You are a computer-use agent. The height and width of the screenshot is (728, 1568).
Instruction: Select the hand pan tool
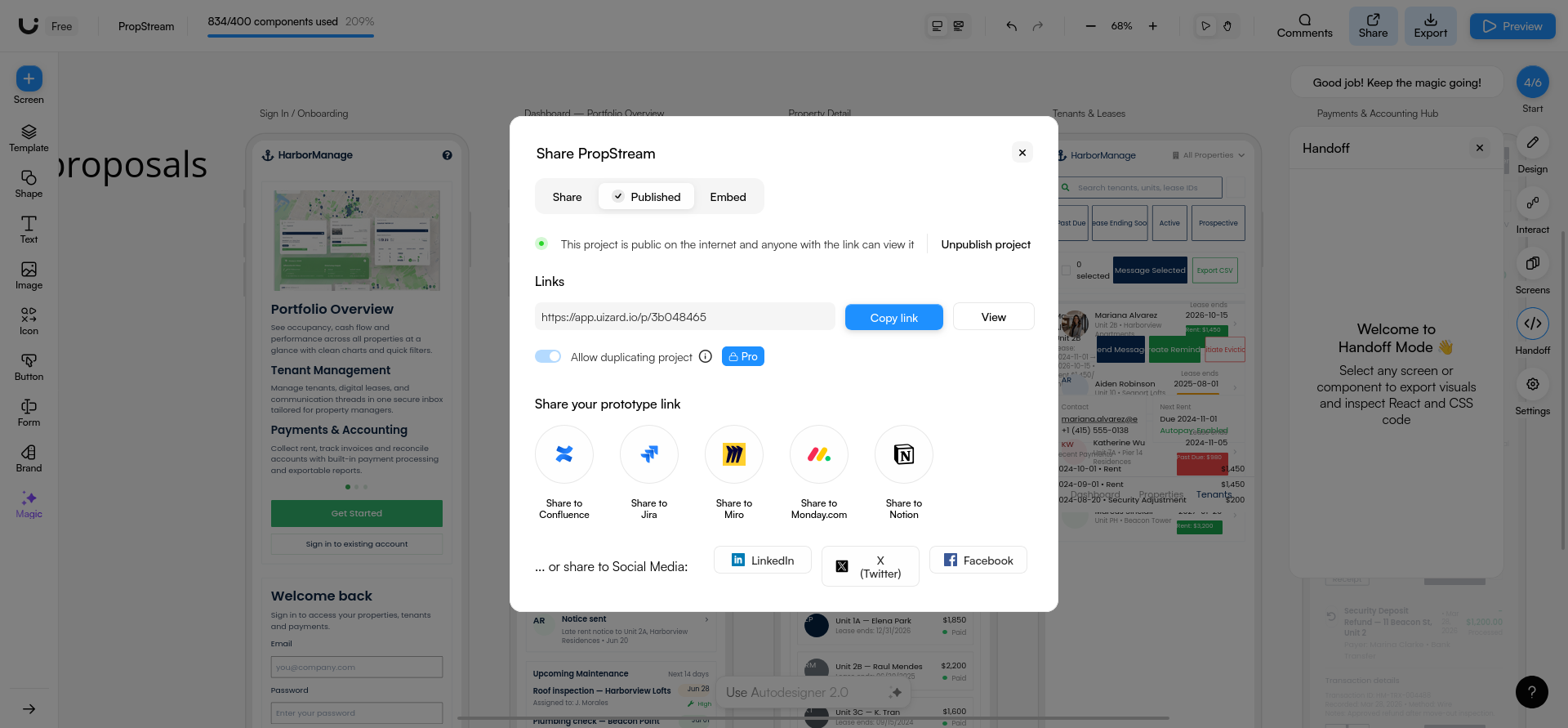click(x=1227, y=26)
